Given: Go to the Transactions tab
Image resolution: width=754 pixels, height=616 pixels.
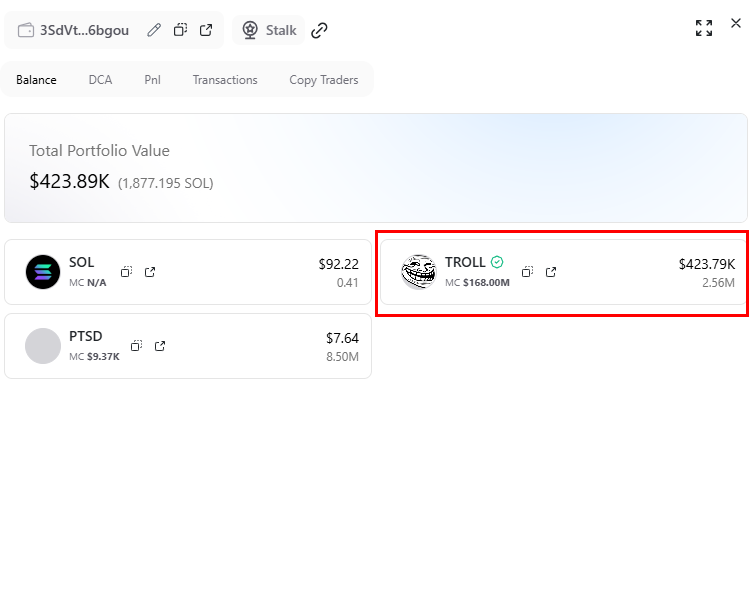Looking at the screenshot, I should point(225,80).
